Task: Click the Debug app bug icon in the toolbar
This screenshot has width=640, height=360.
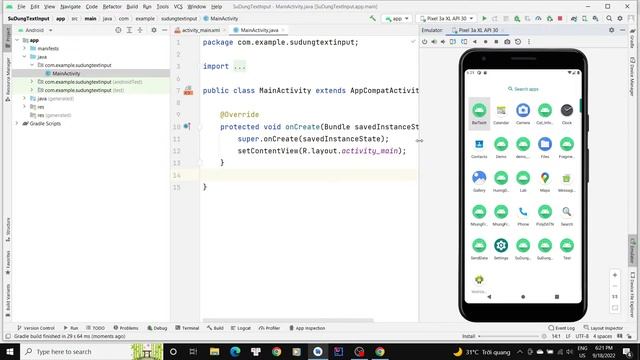Action: (517, 18)
